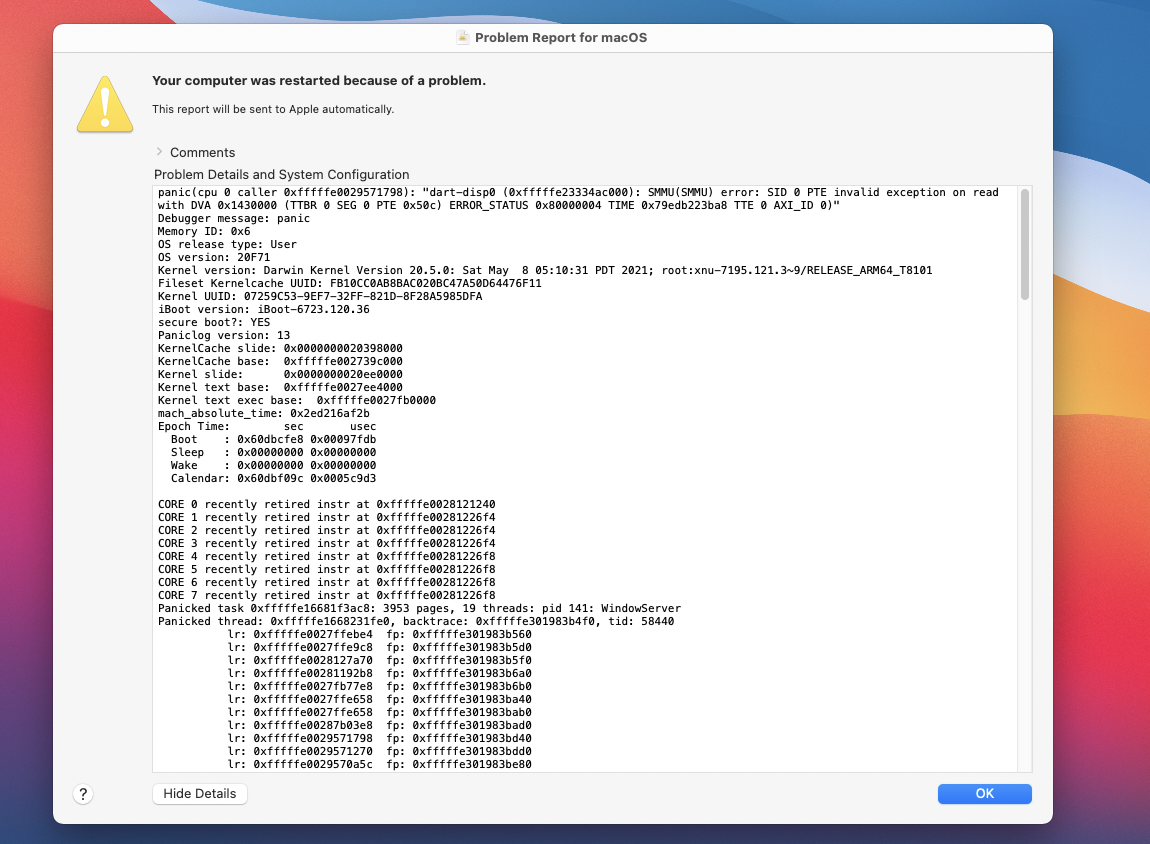Image resolution: width=1150 pixels, height=844 pixels.
Task: Click the 'KernelCache base' line
Action: tap(280, 362)
